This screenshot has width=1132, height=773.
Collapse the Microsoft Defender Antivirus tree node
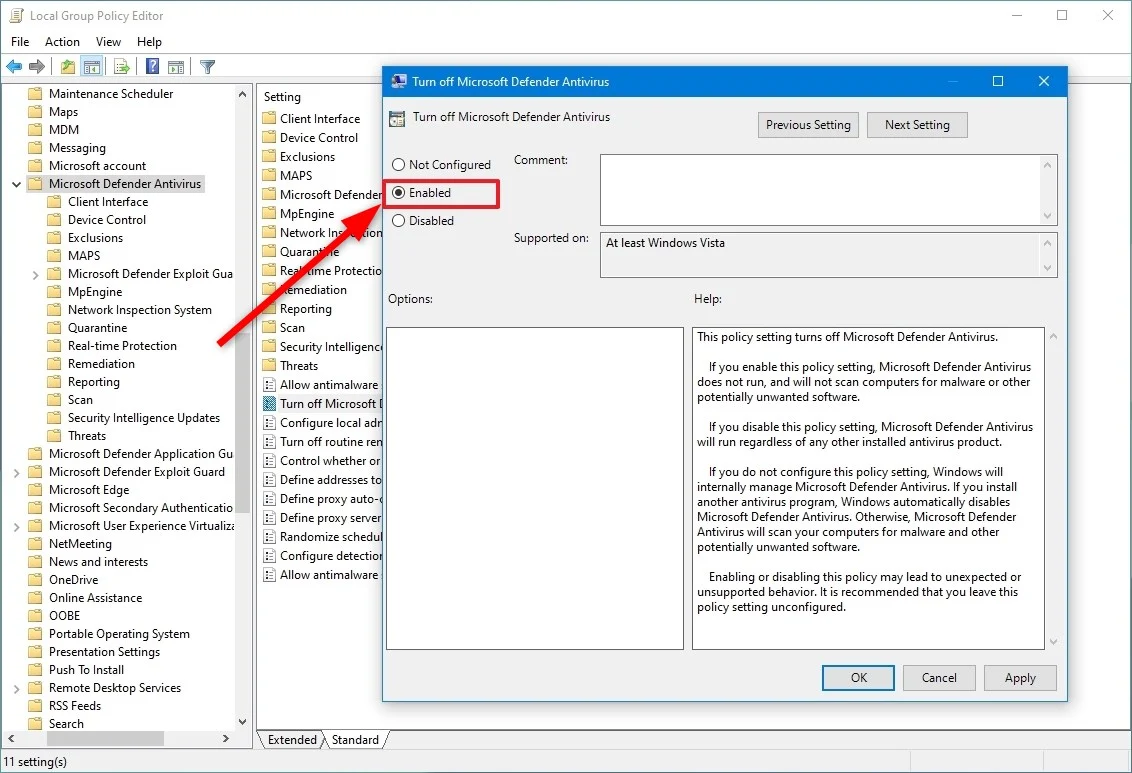pyautogui.click(x=17, y=184)
